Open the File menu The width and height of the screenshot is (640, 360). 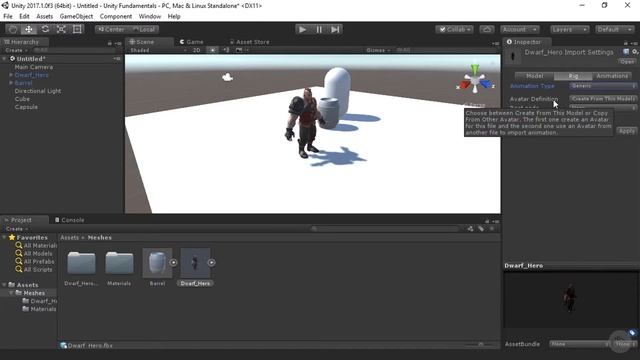pyautogui.click(x=8, y=16)
